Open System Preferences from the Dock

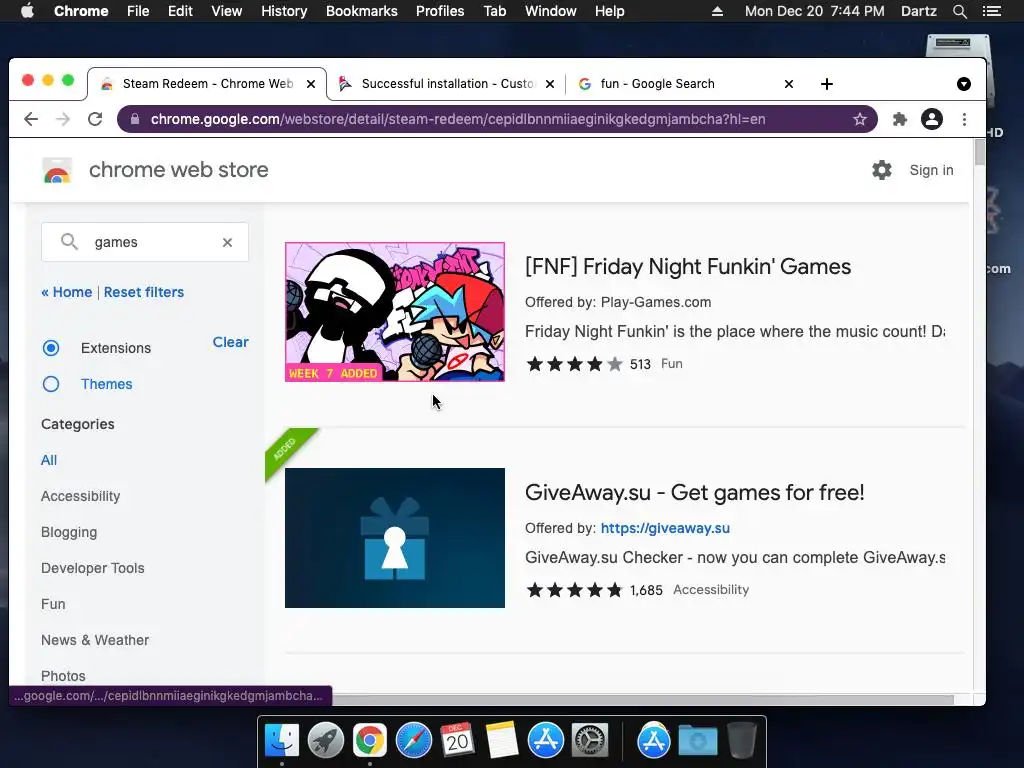coord(590,740)
